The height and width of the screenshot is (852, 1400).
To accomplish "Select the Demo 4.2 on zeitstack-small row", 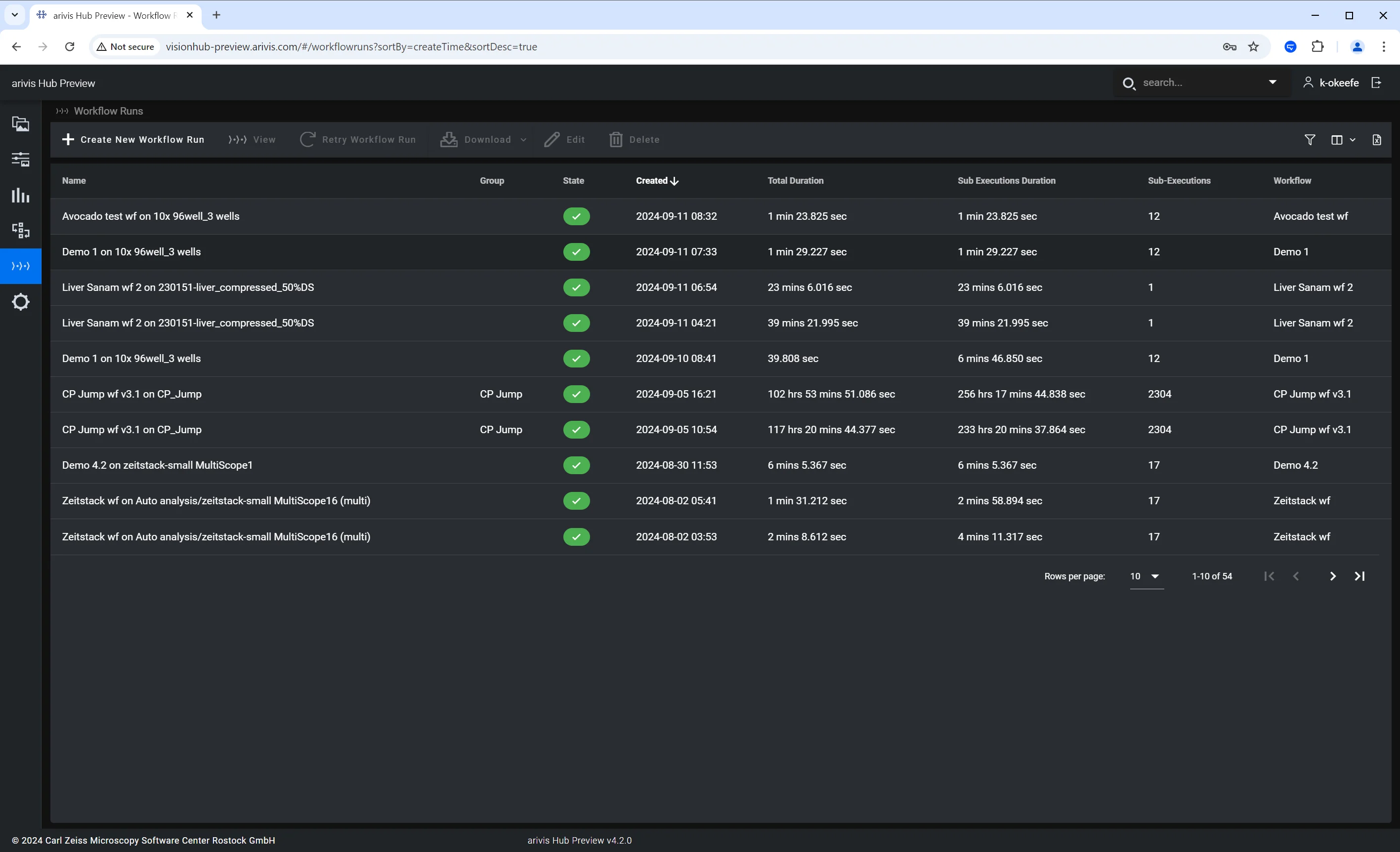I will pos(721,465).
